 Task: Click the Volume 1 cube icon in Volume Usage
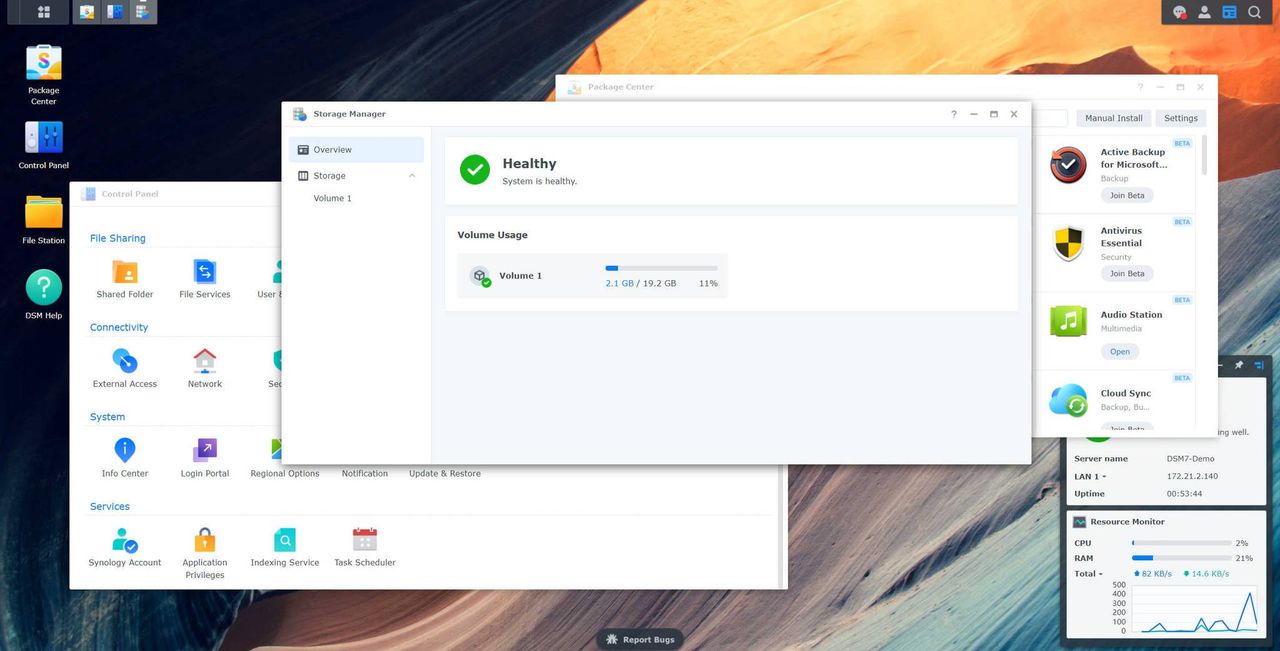click(480, 275)
